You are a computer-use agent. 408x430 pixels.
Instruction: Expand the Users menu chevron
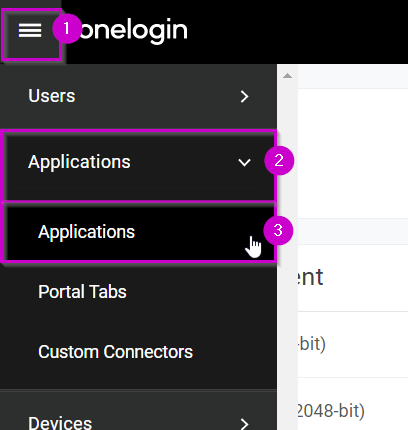pyautogui.click(x=244, y=97)
